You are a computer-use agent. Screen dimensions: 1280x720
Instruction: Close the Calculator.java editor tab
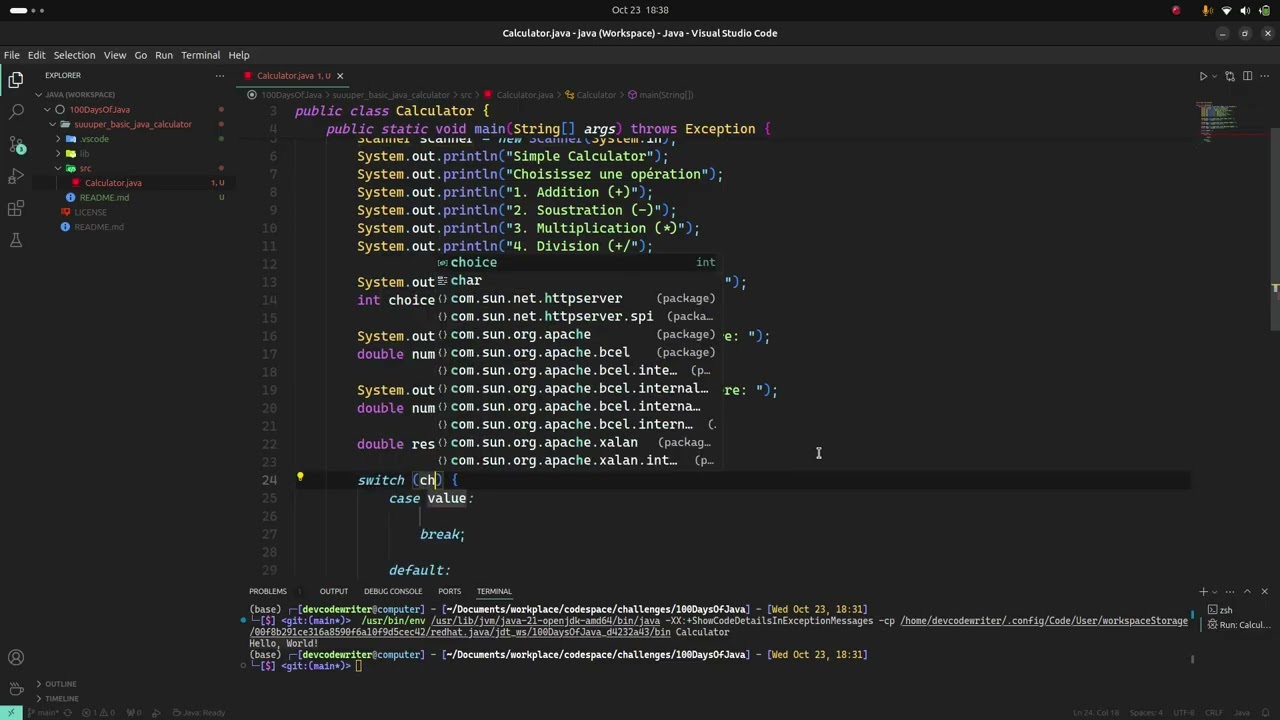[340, 76]
